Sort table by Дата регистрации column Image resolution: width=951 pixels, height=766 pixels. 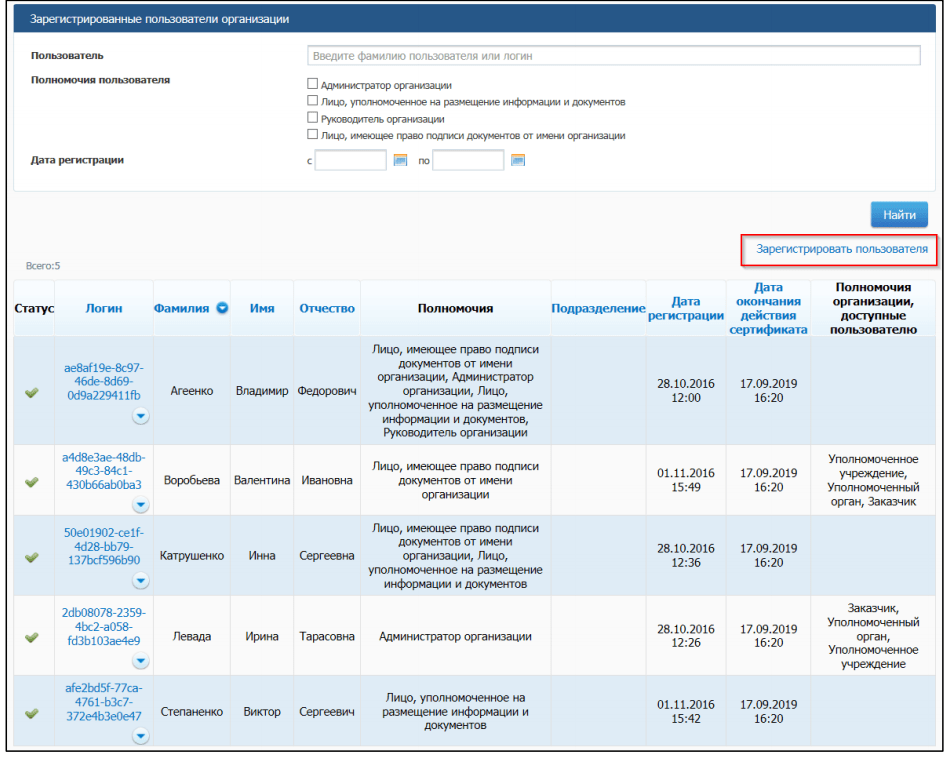pos(686,308)
